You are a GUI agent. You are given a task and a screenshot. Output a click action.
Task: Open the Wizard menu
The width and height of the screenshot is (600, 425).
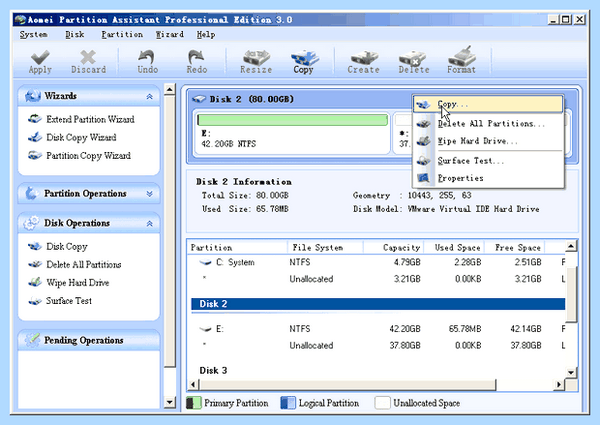click(170, 34)
